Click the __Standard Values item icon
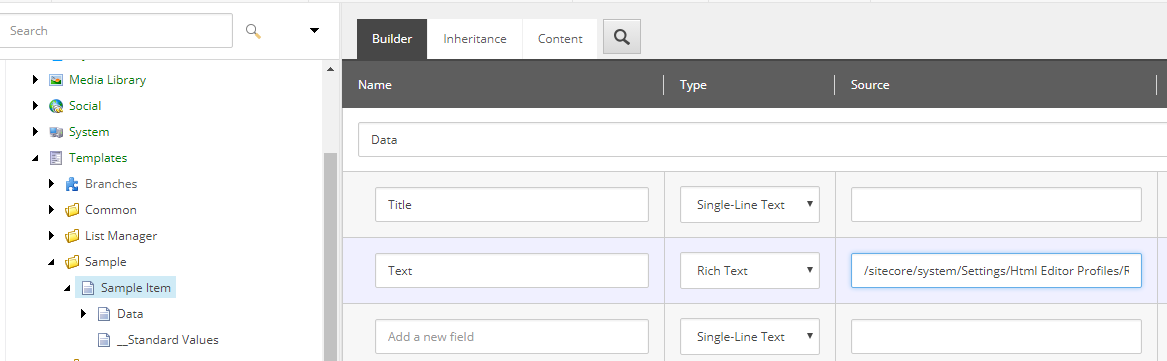The image size is (1167, 361). (104, 340)
